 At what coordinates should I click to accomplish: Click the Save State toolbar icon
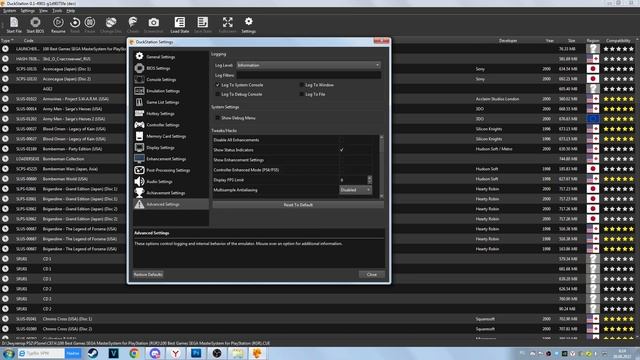pos(203,24)
